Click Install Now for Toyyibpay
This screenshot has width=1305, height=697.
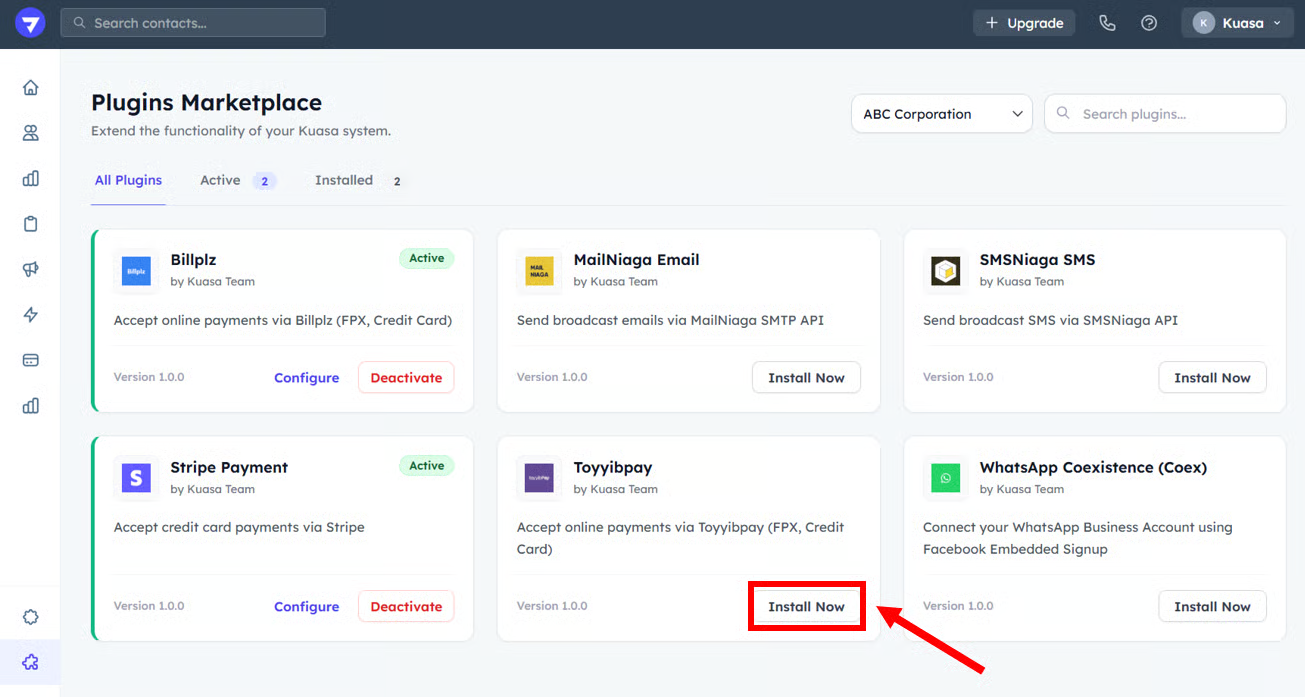[806, 606]
